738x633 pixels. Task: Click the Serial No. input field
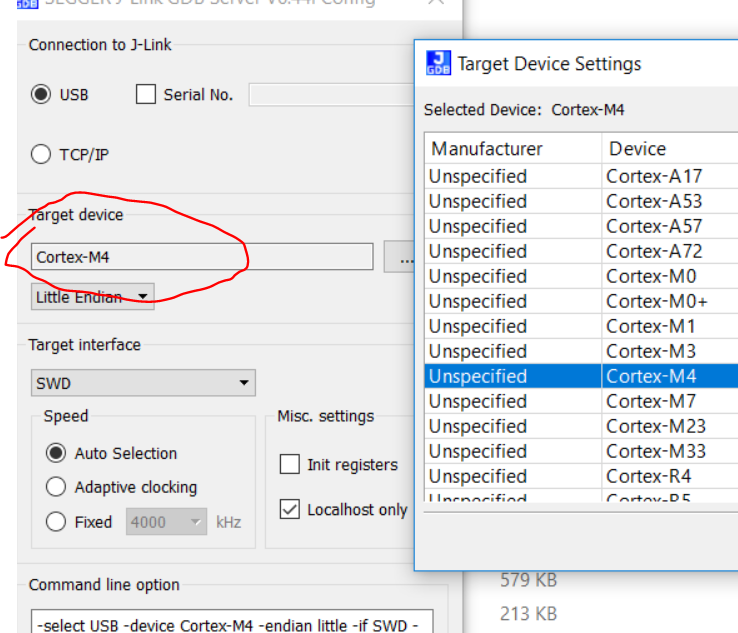point(330,95)
